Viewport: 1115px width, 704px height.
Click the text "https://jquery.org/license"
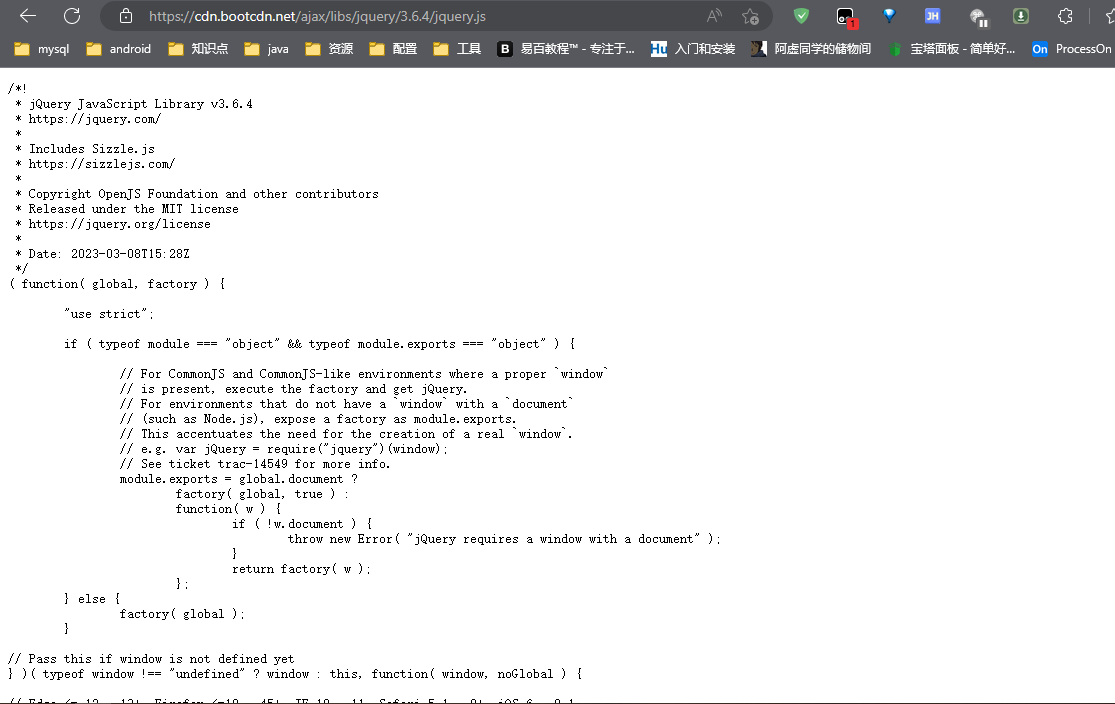tap(119, 223)
